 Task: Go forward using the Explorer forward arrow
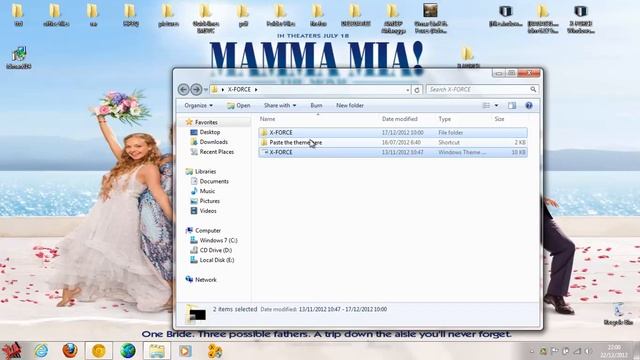pyautogui.click(x=196, y=89)
